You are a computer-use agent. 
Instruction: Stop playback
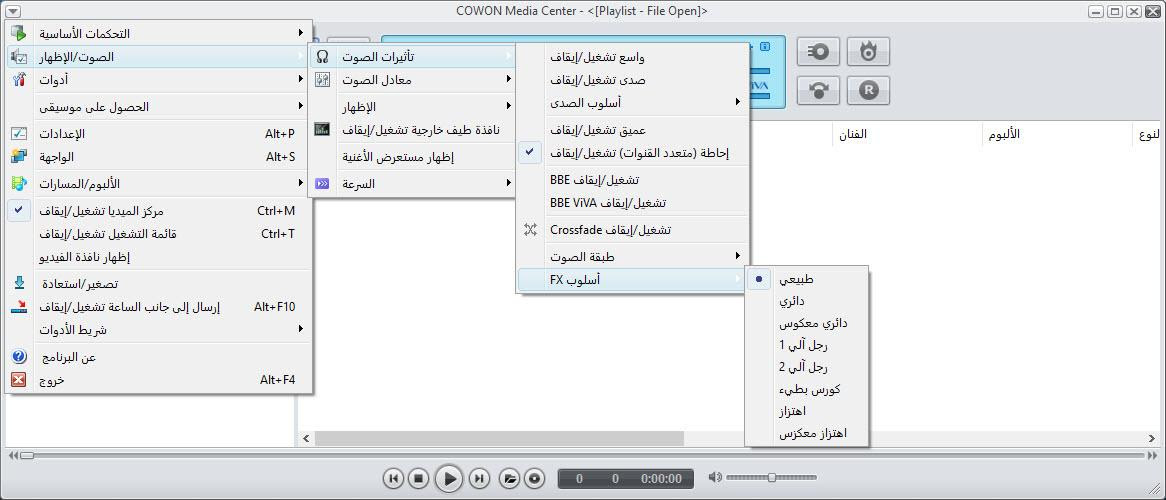tap(419, 478)
